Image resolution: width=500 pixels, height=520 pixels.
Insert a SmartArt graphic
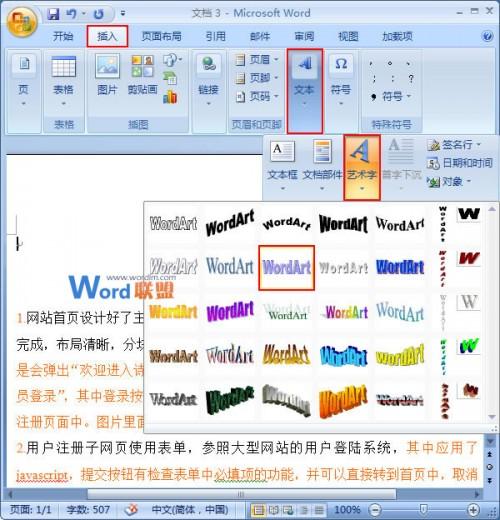[x=170, y=78]
